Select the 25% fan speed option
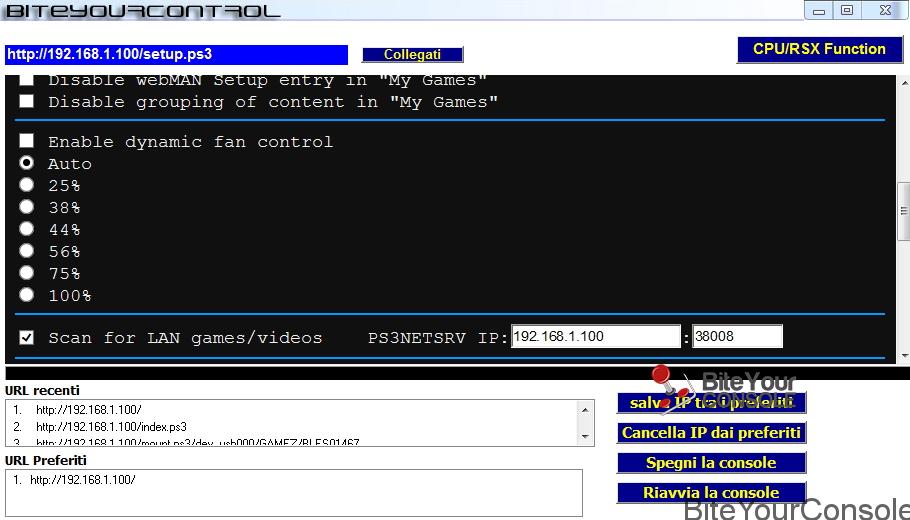 pyautogui.click(x=26, y=185)
